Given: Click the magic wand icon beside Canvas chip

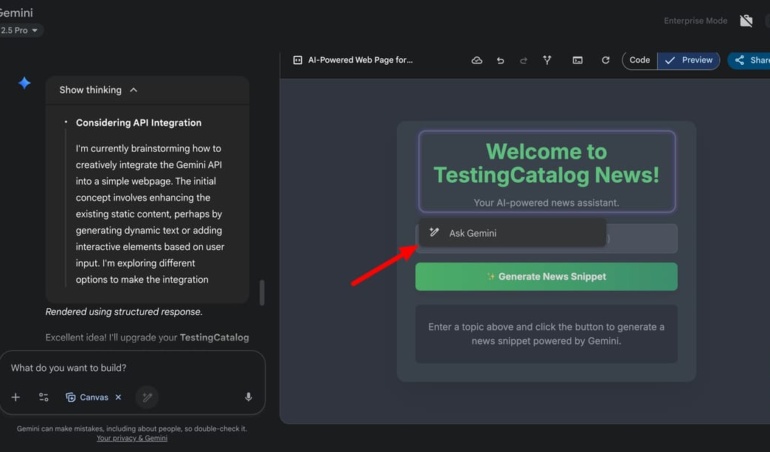Looking at the screenshot, I should [147, 397].
